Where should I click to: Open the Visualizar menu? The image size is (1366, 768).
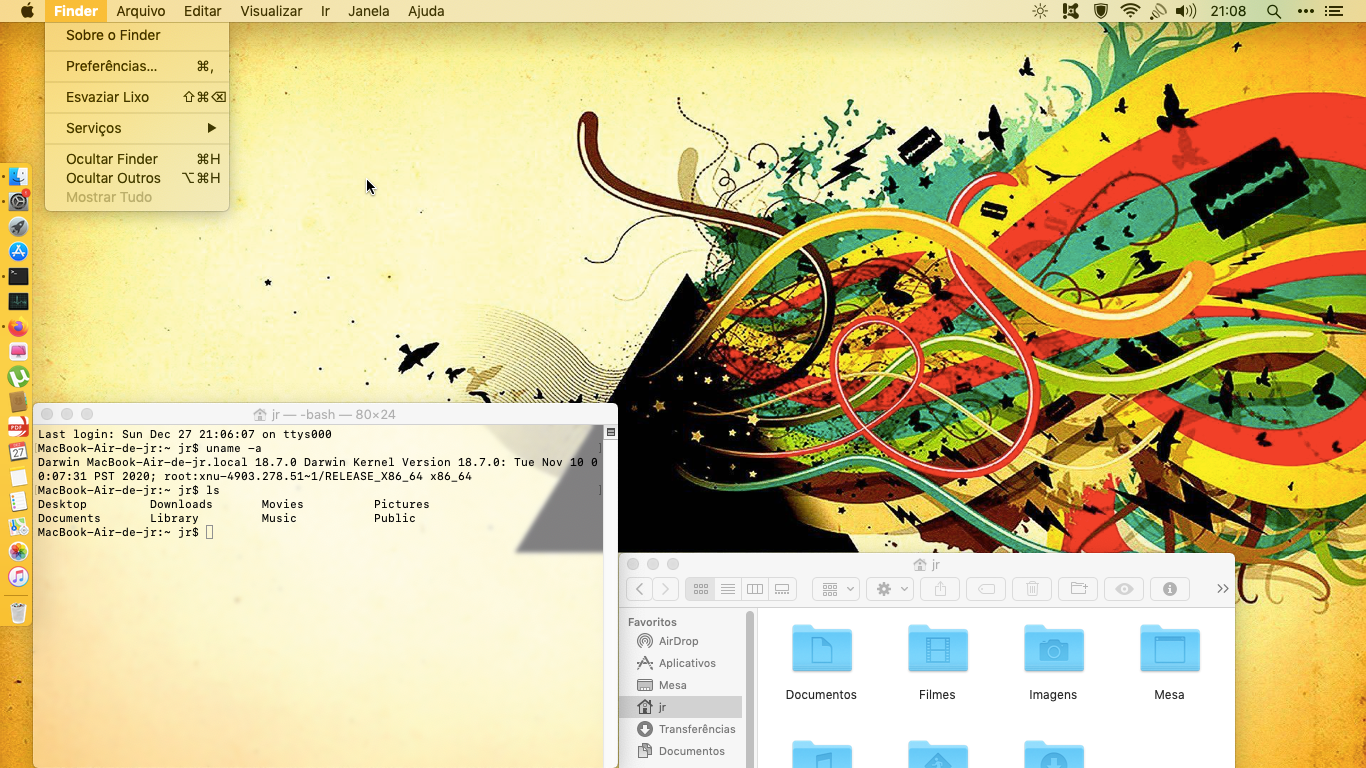click(271, 11)
